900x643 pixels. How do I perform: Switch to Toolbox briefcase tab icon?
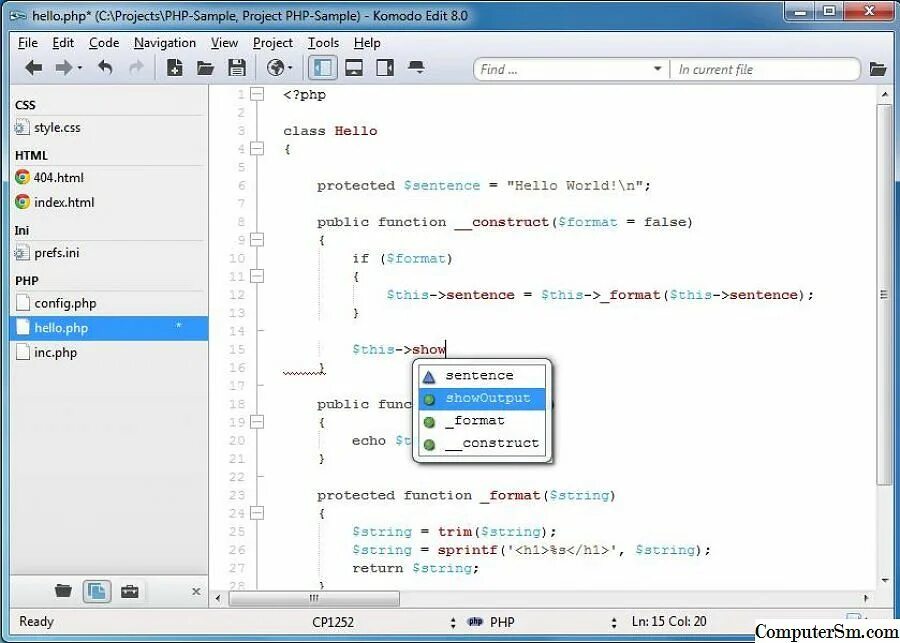coord(130,591)
